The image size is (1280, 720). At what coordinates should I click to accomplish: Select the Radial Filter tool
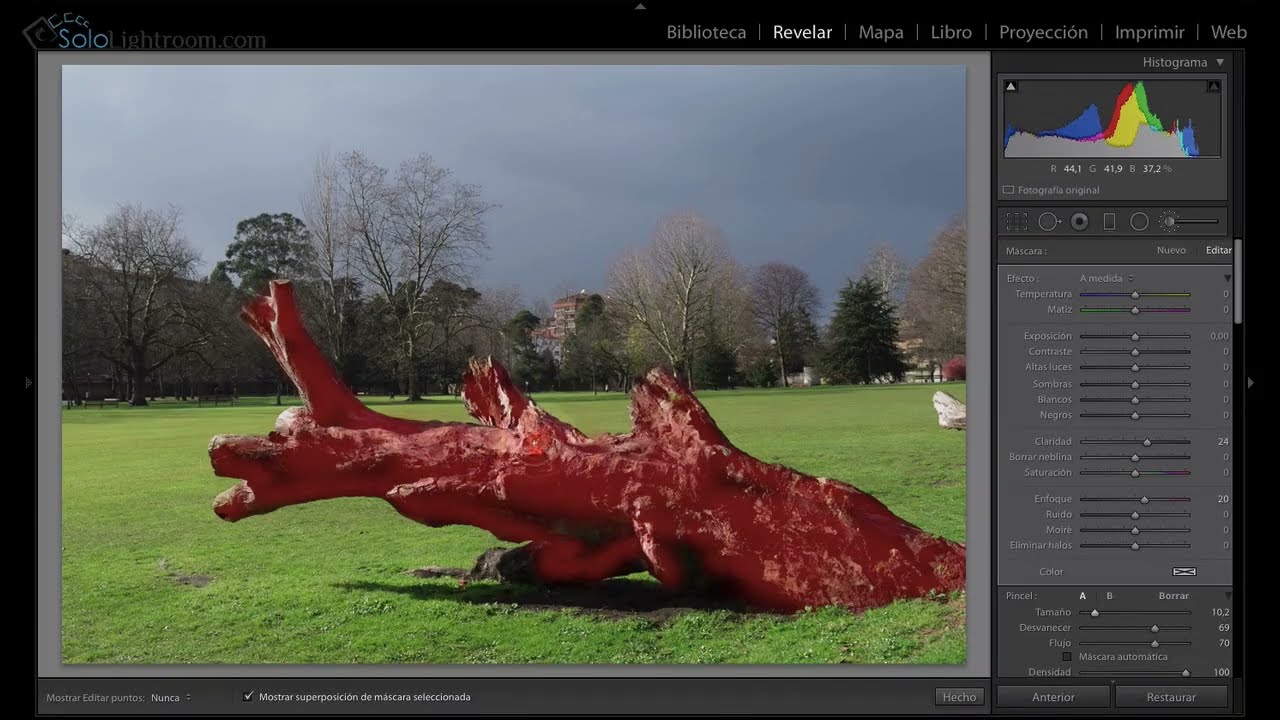pos(1139,222)
